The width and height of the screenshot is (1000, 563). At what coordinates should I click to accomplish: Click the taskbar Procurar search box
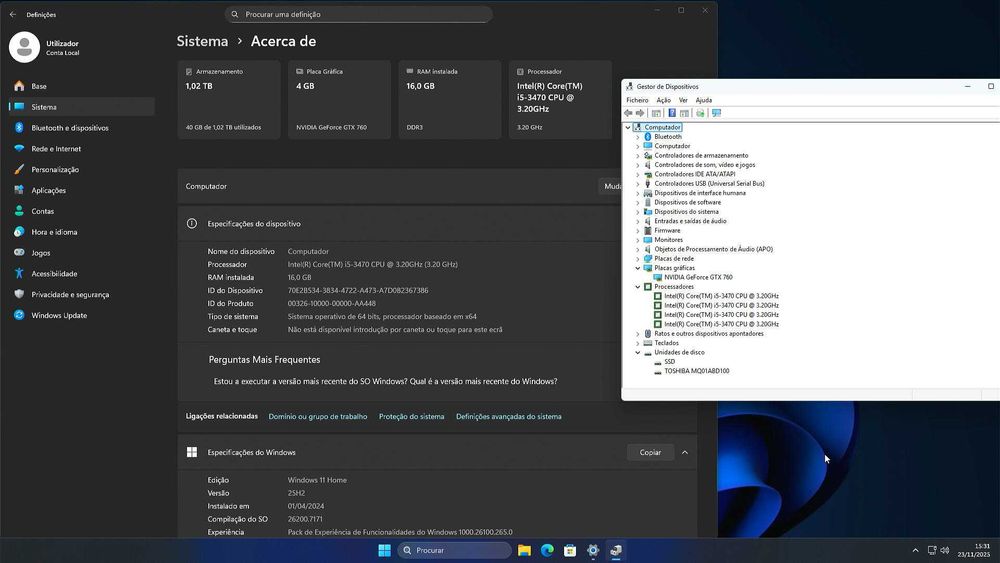click(454, 550)
